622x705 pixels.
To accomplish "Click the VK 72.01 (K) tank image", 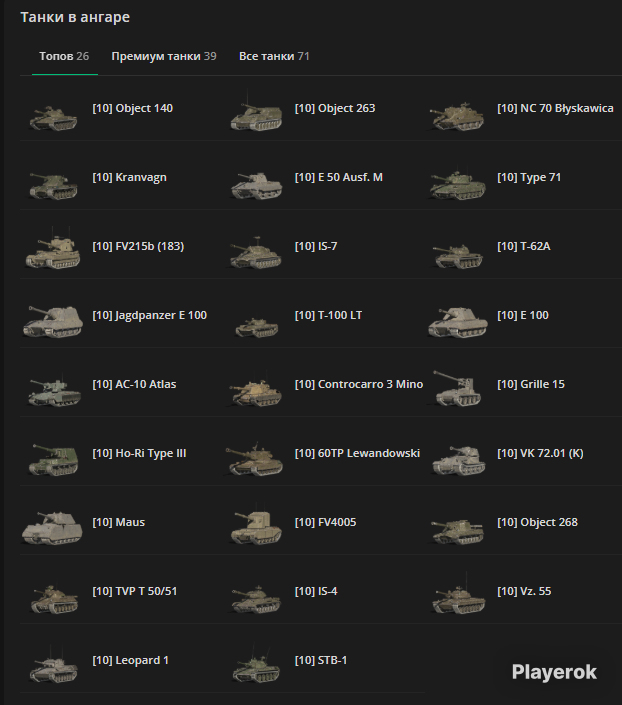I will coord(458,460).
